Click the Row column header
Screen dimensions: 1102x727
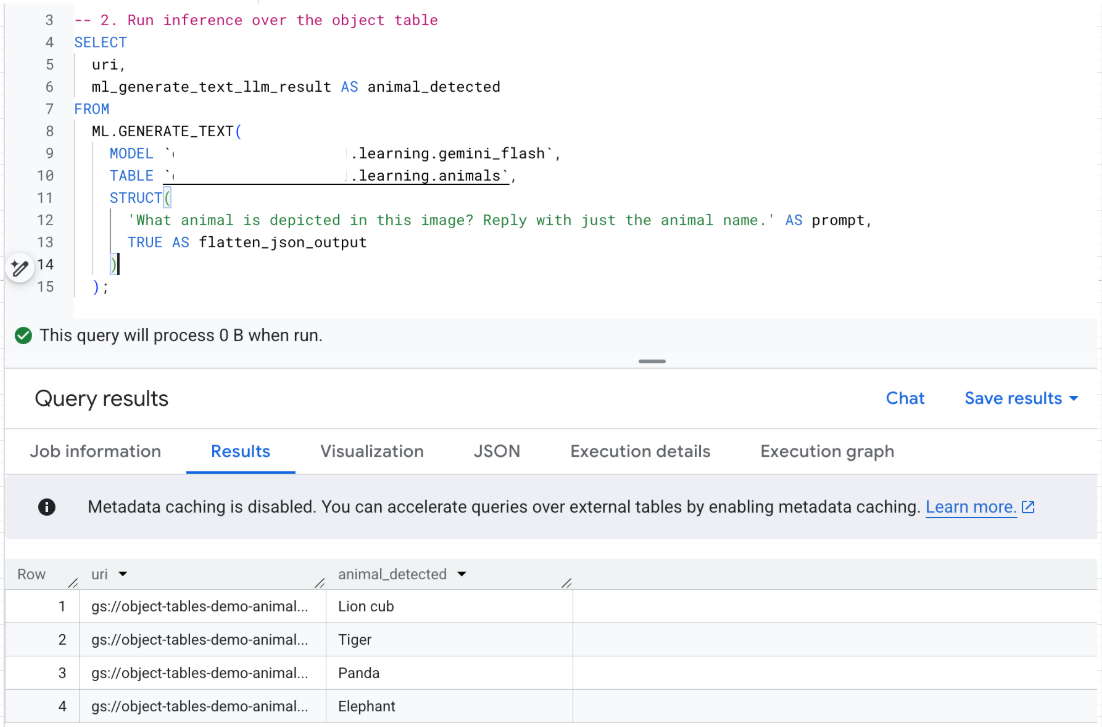(32, 574)
